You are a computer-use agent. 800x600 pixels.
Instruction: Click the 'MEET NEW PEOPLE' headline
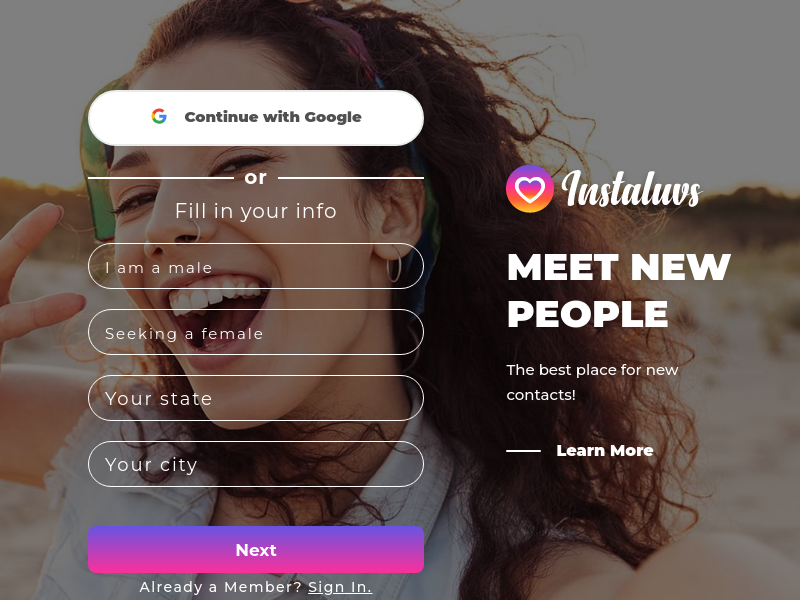pyautogui.click(x=619, y=290)
